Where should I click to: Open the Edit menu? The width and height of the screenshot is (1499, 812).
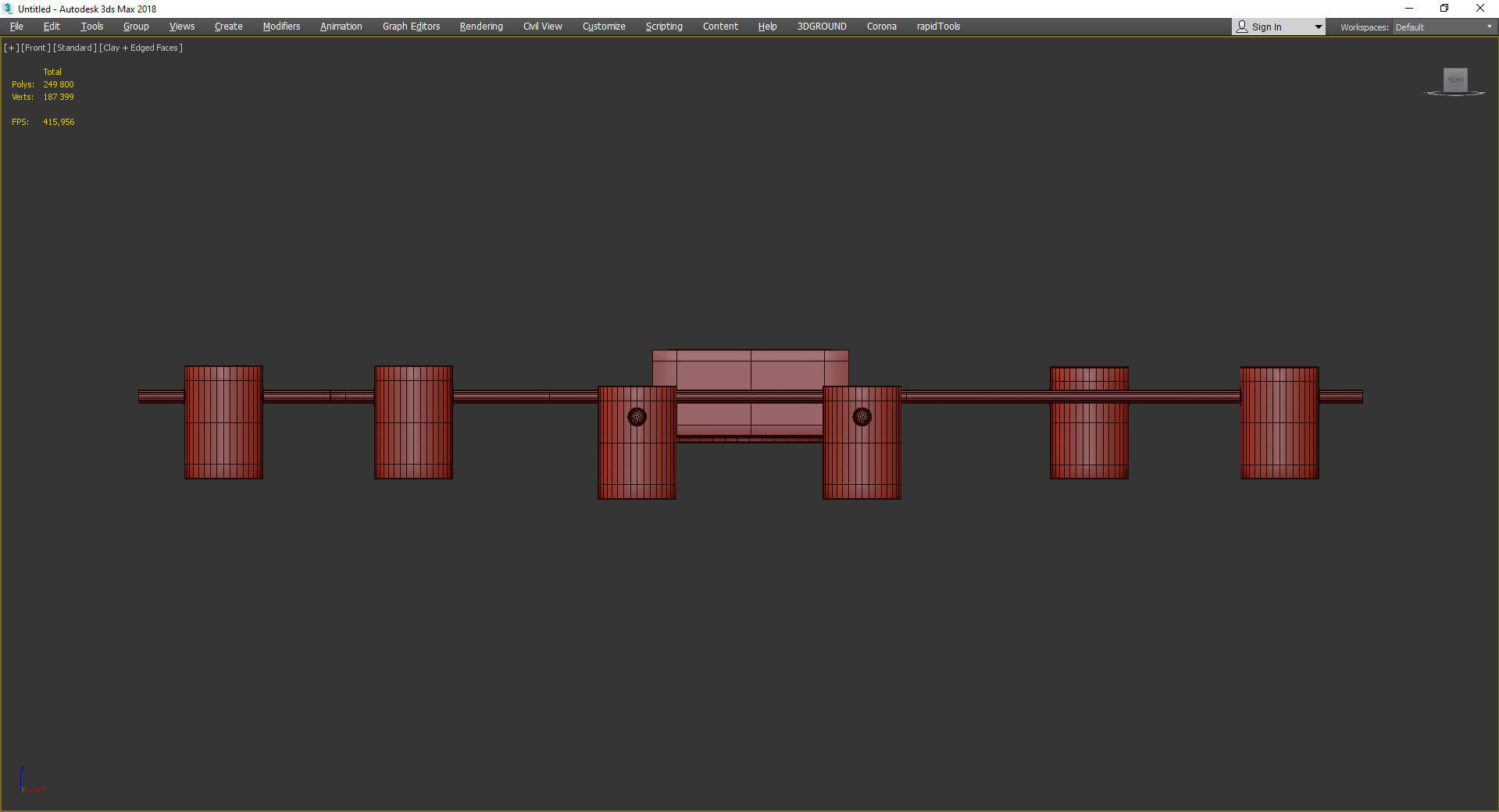(x=52, y=27)
